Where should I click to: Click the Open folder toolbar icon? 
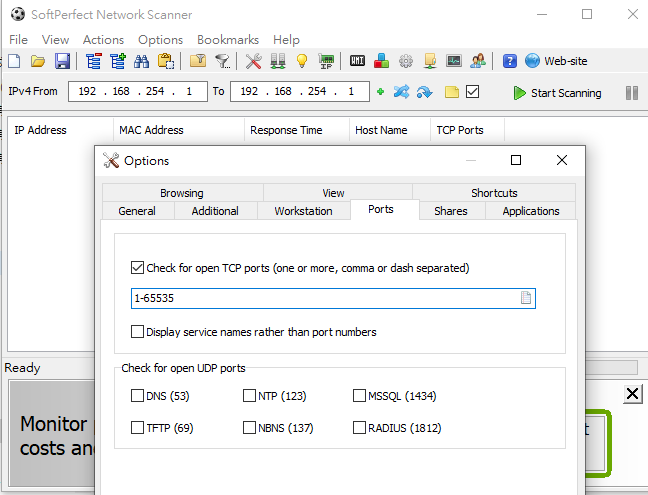(38, 61)
